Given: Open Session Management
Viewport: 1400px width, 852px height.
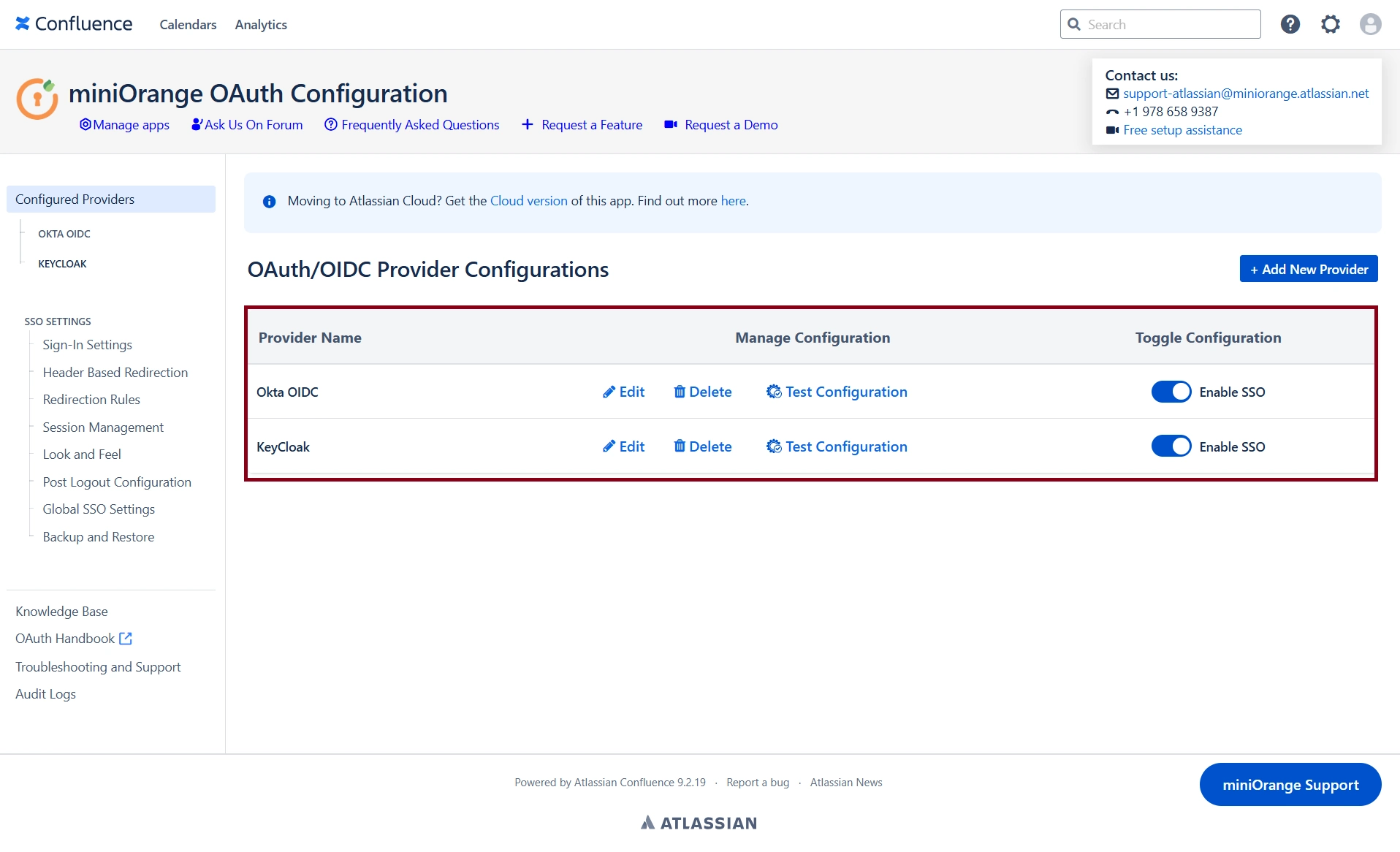Looking at the screenshot, I should click(103, 427).
